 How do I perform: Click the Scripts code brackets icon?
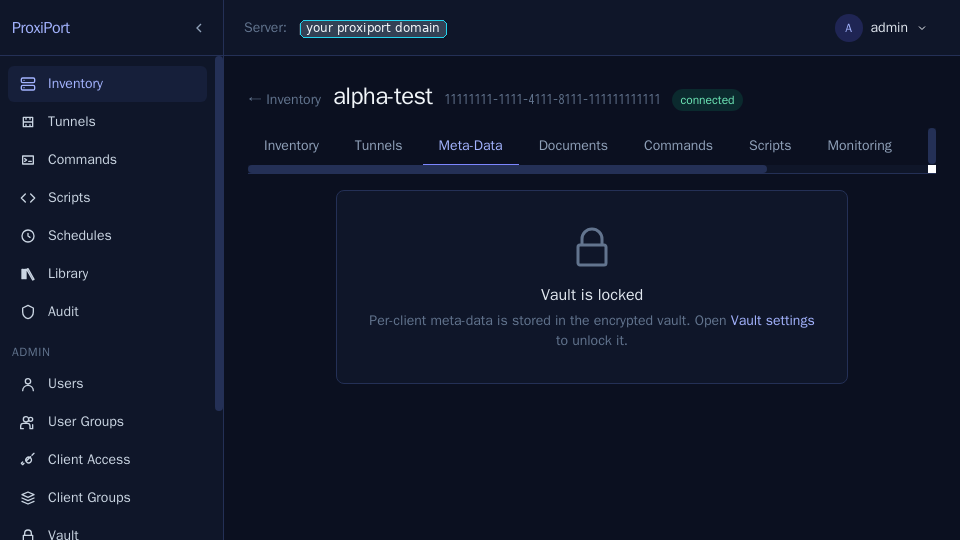(x=28, y=198)
